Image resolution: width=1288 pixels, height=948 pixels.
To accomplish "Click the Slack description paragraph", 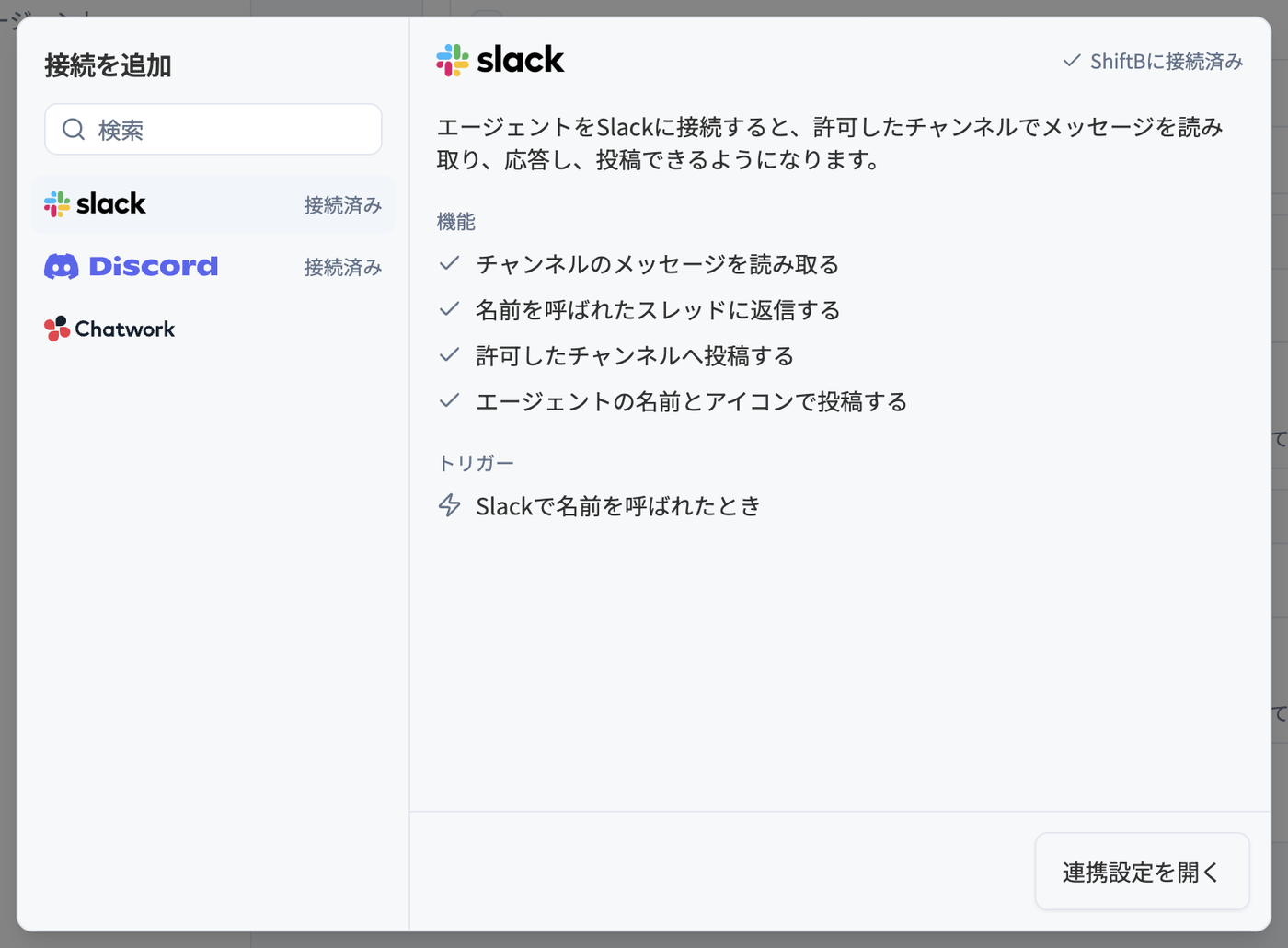I will (830, 144).
